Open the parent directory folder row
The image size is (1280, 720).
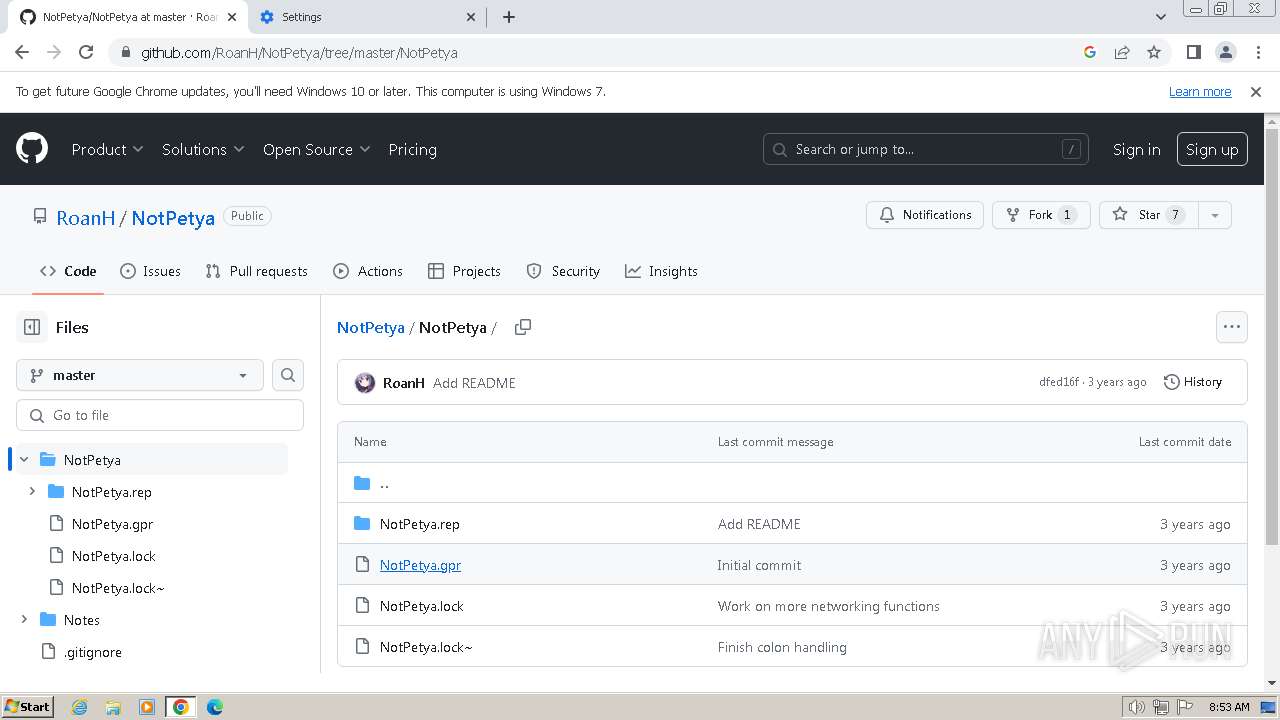click(x=792, y=483)
